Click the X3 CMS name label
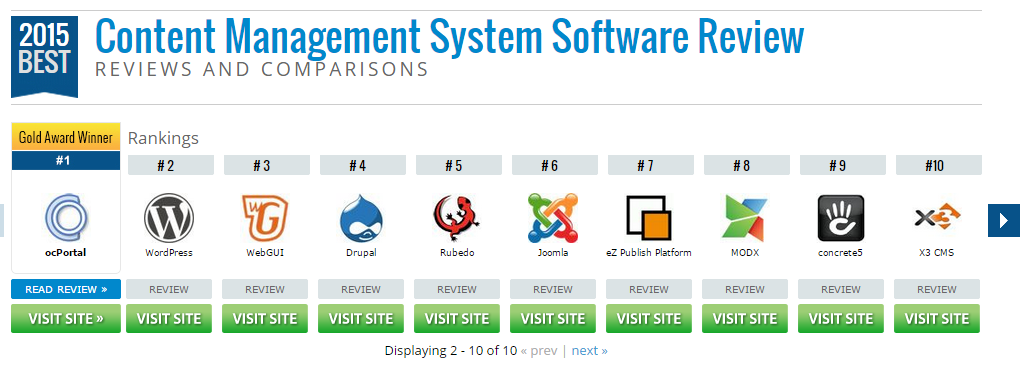The image size is (1033, 379). (x=937, y=252)
